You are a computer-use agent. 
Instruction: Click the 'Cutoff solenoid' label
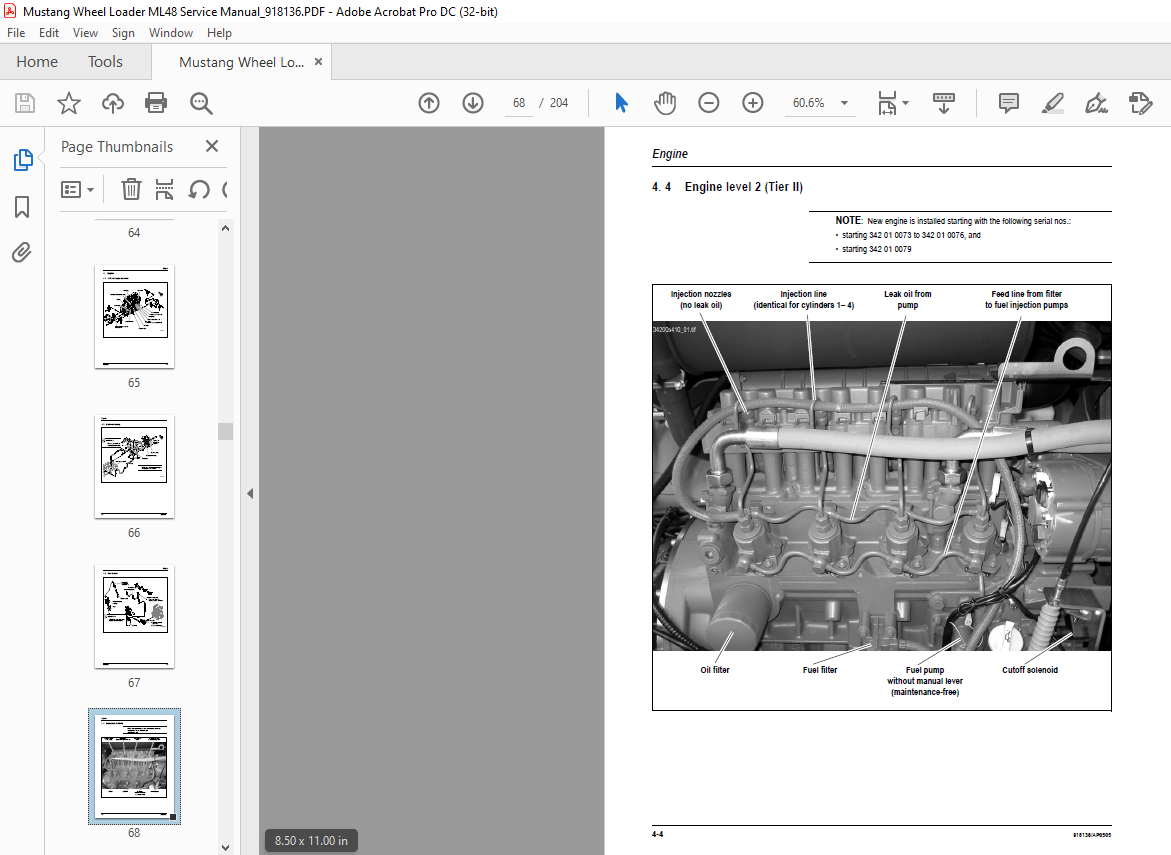click(1030, 670)
